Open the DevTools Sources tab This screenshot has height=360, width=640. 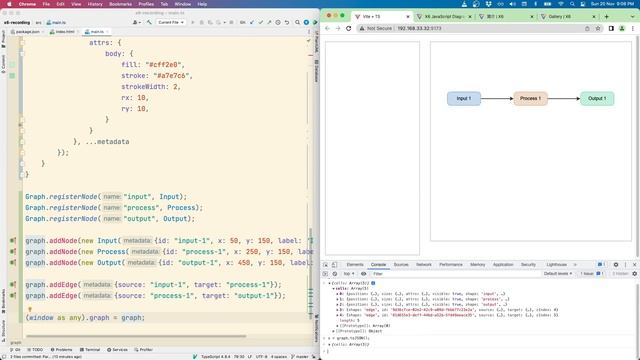[x=401, y=265]
